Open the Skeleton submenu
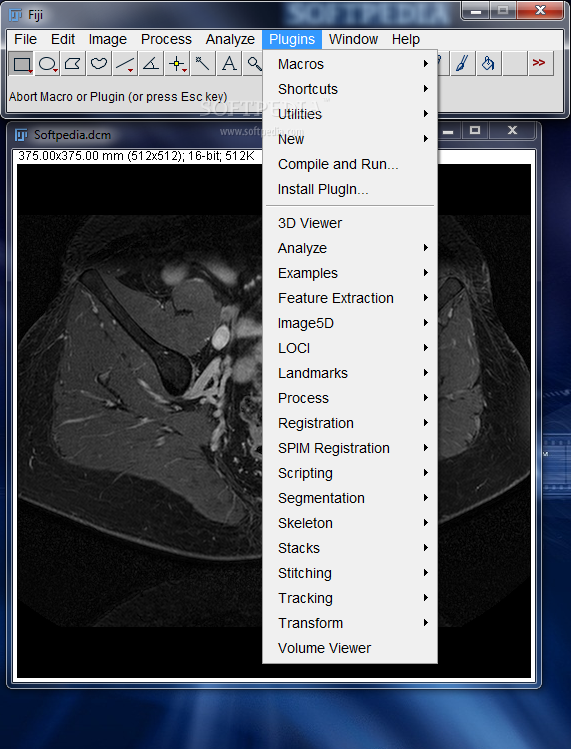The image size is (571, 749). 350,523
